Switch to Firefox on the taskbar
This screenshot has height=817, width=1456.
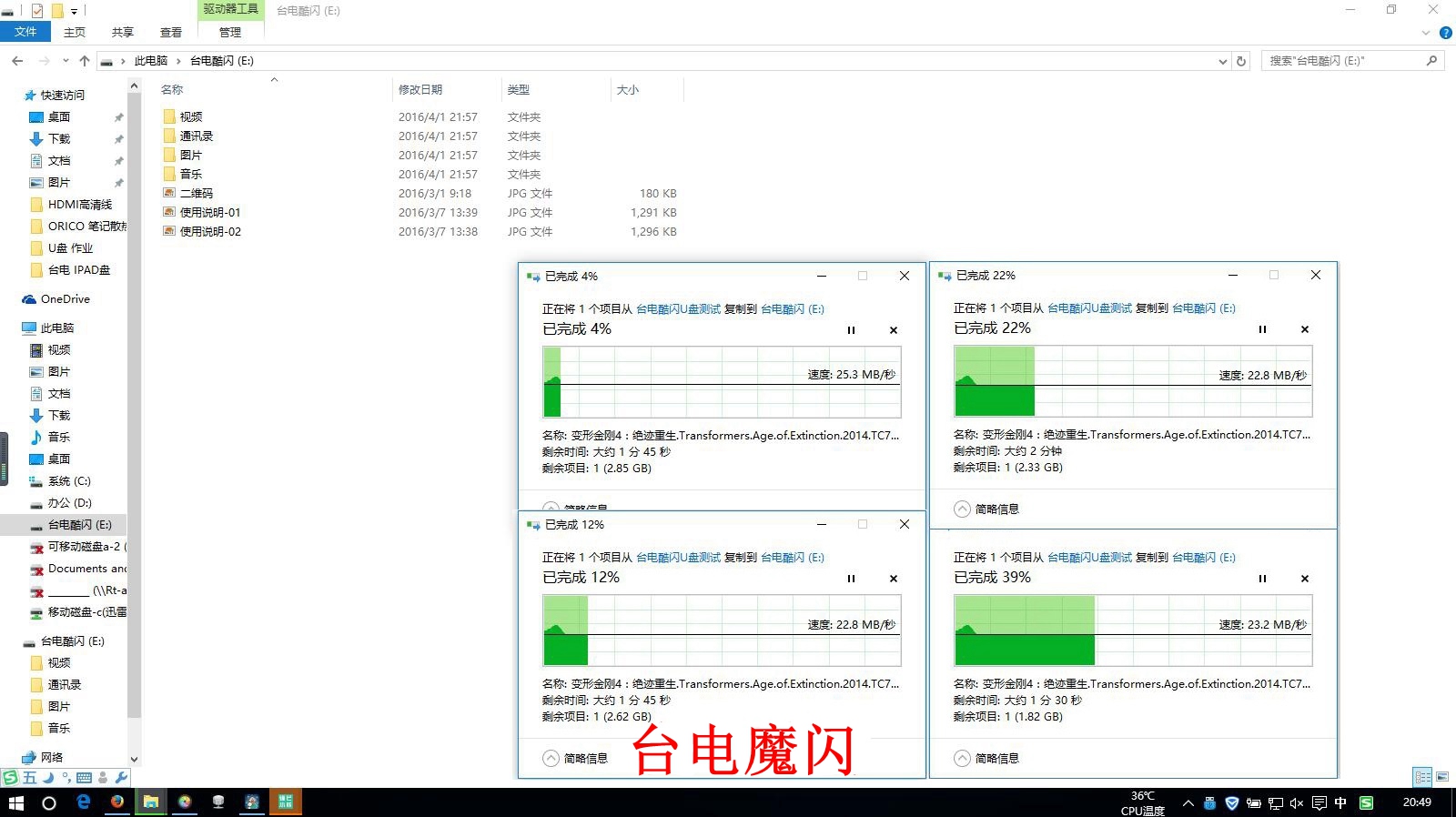117,802
